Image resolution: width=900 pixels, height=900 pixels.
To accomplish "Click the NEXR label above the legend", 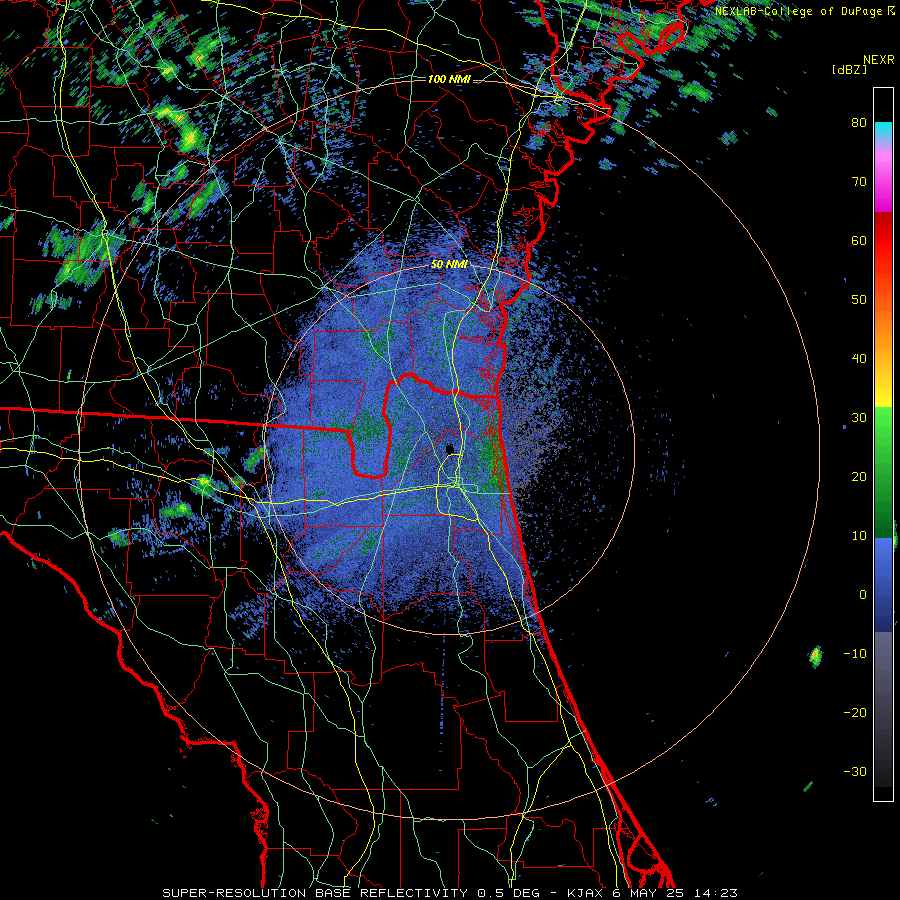I will [879, 60].
